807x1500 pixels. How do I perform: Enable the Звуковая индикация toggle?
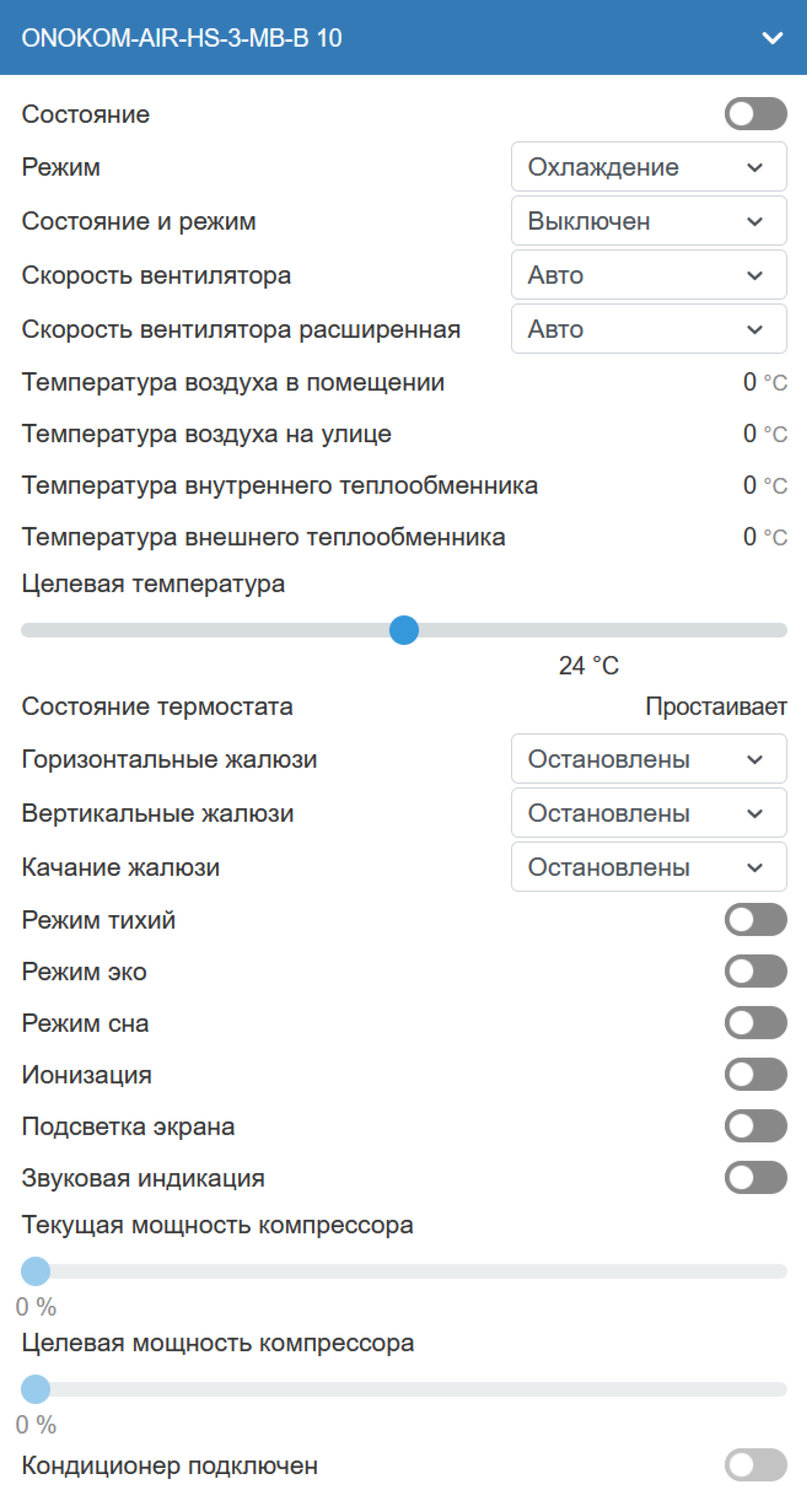[x=755, y=1178]
